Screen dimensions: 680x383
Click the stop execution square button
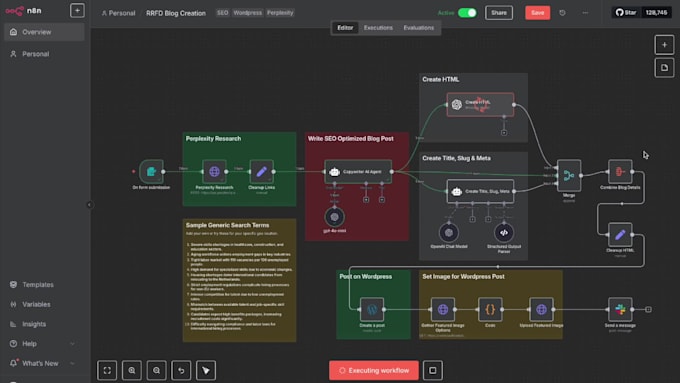433,370
